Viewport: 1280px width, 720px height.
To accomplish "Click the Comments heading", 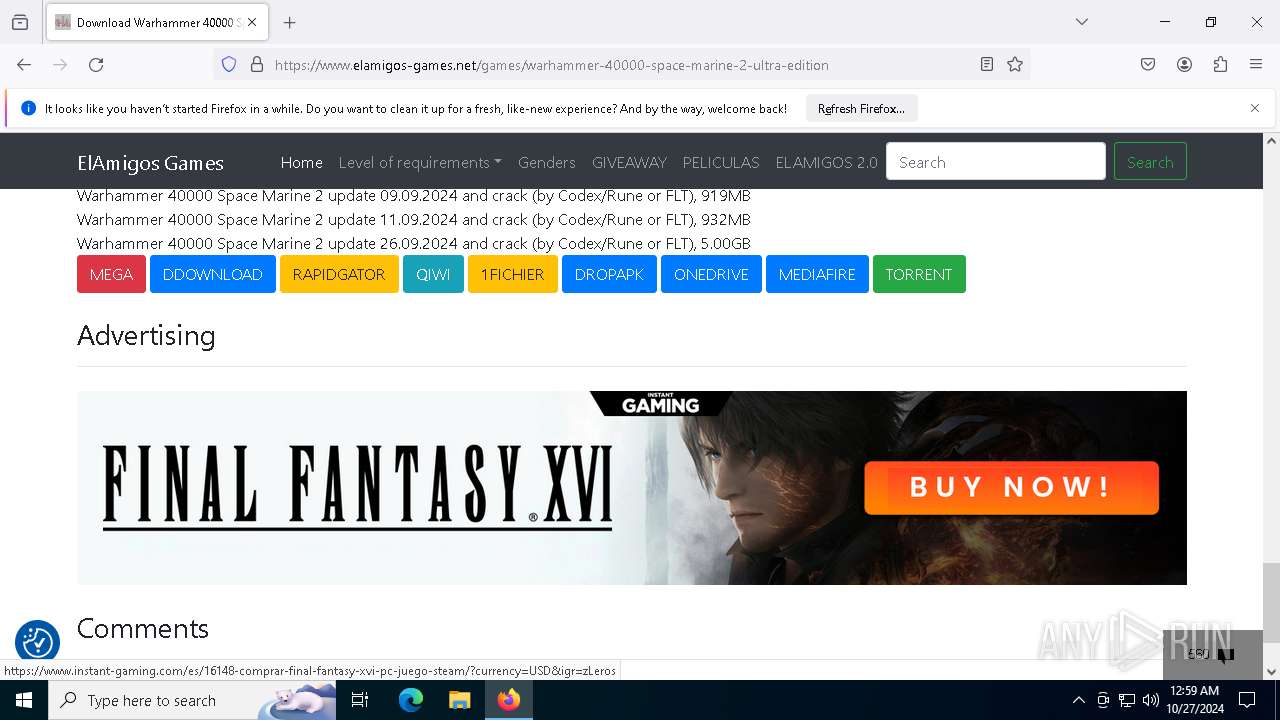I will (x=143, y=628).
